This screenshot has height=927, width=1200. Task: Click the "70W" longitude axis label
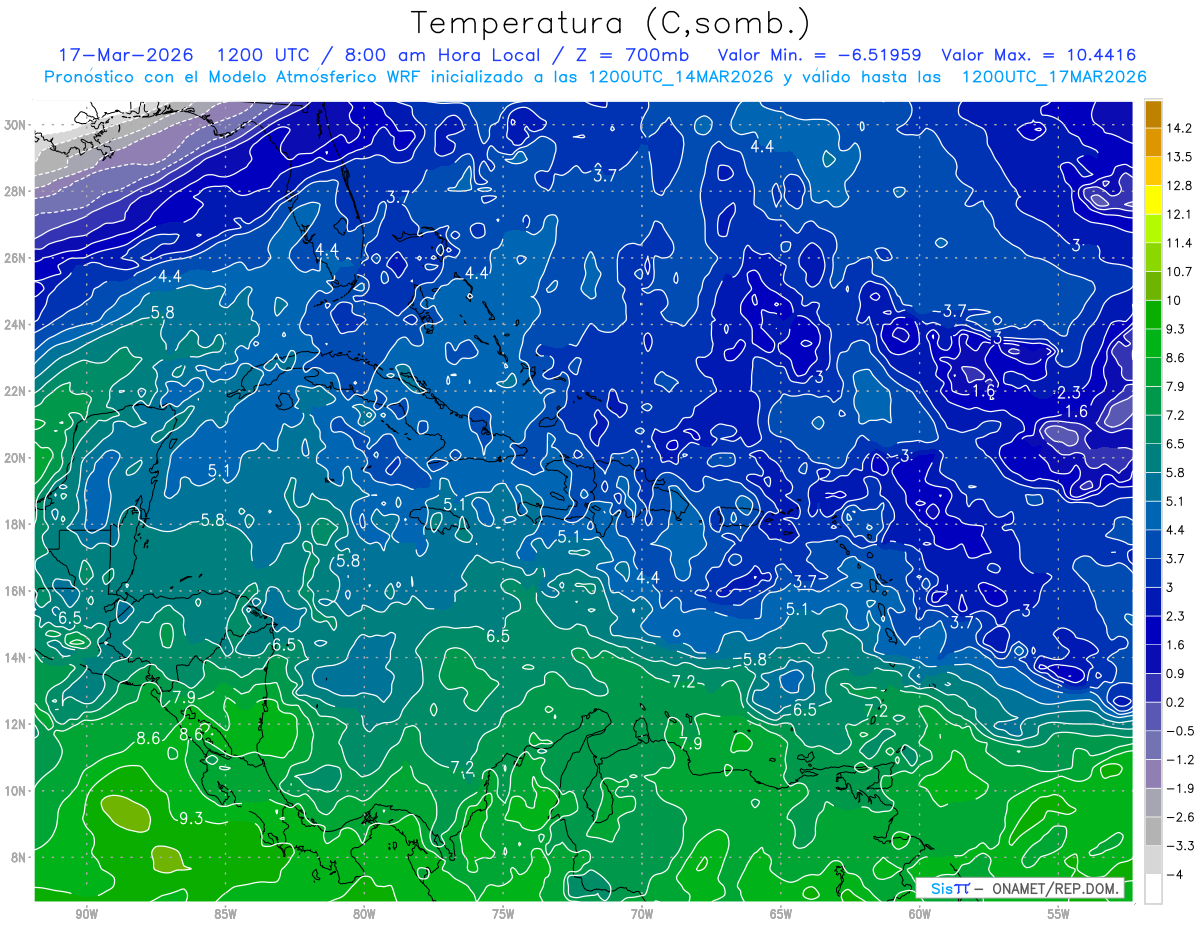(x=642, y=914)
